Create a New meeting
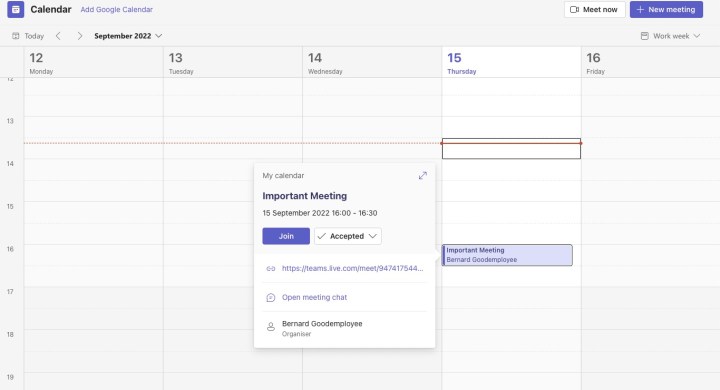This screenshot has width=720, height=390. click(666, 10)
